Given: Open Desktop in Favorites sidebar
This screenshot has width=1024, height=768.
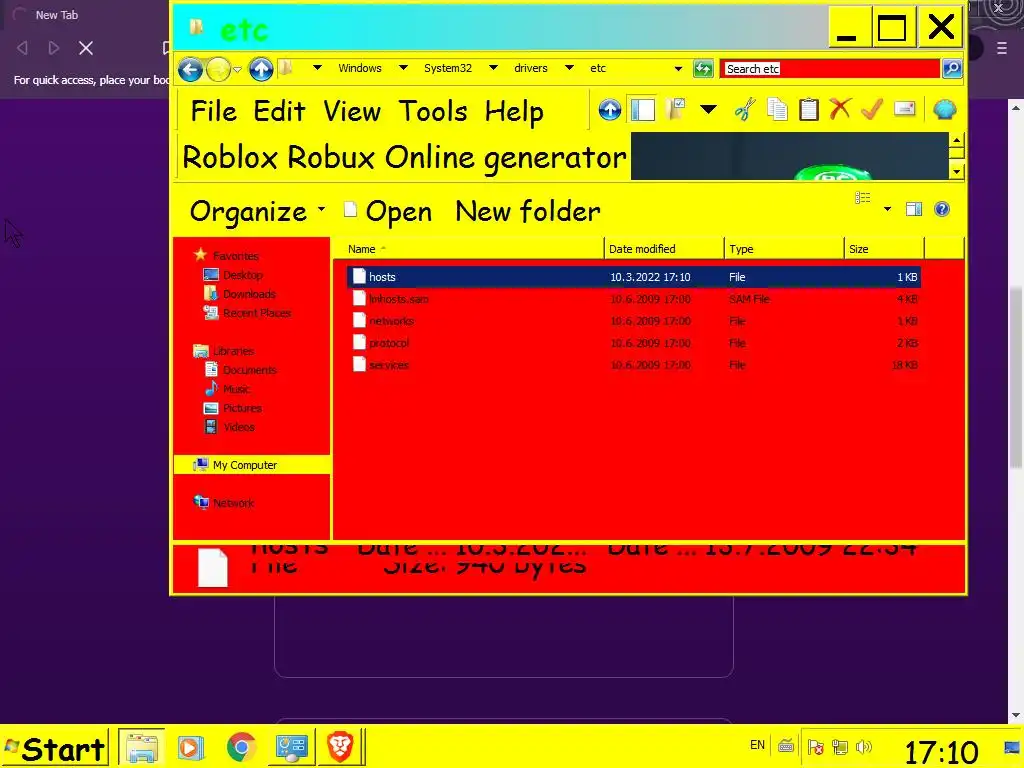Looking at the screenshot, I should coord(233,275).
